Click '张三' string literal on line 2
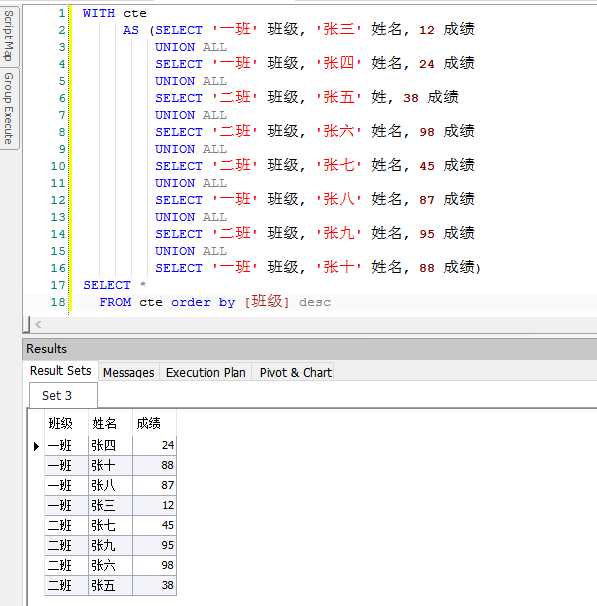 (338, 29)
